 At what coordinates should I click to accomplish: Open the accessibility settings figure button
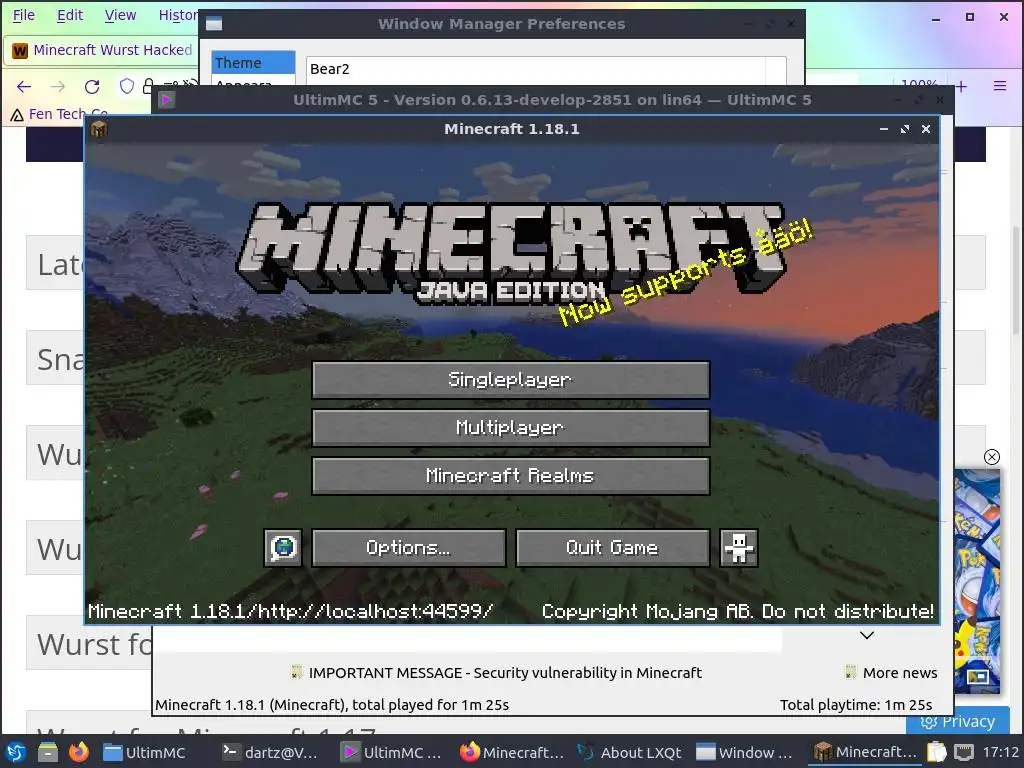[739, 547]
